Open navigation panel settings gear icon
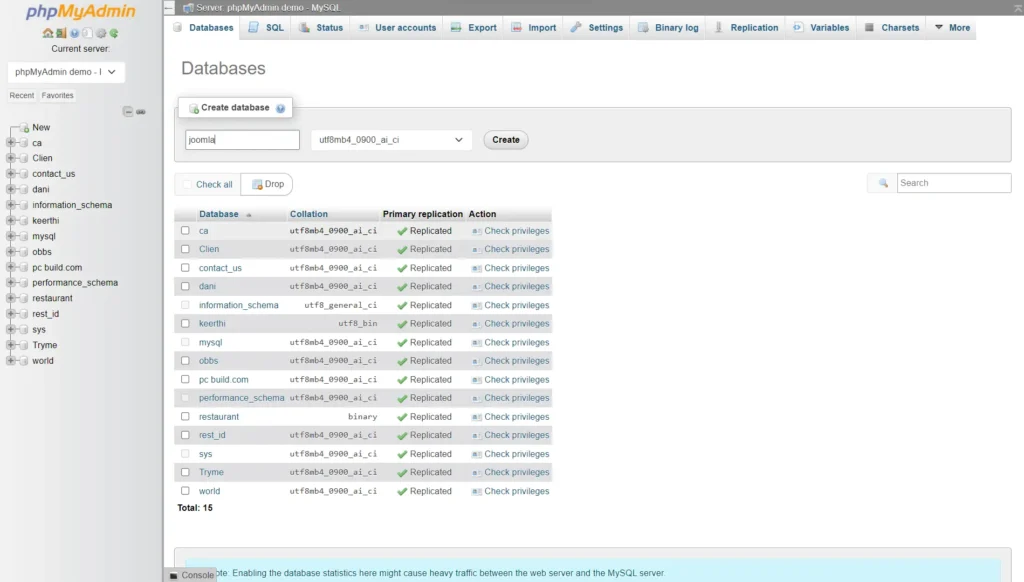This screenshot has width=1024, height=582. 101,33
